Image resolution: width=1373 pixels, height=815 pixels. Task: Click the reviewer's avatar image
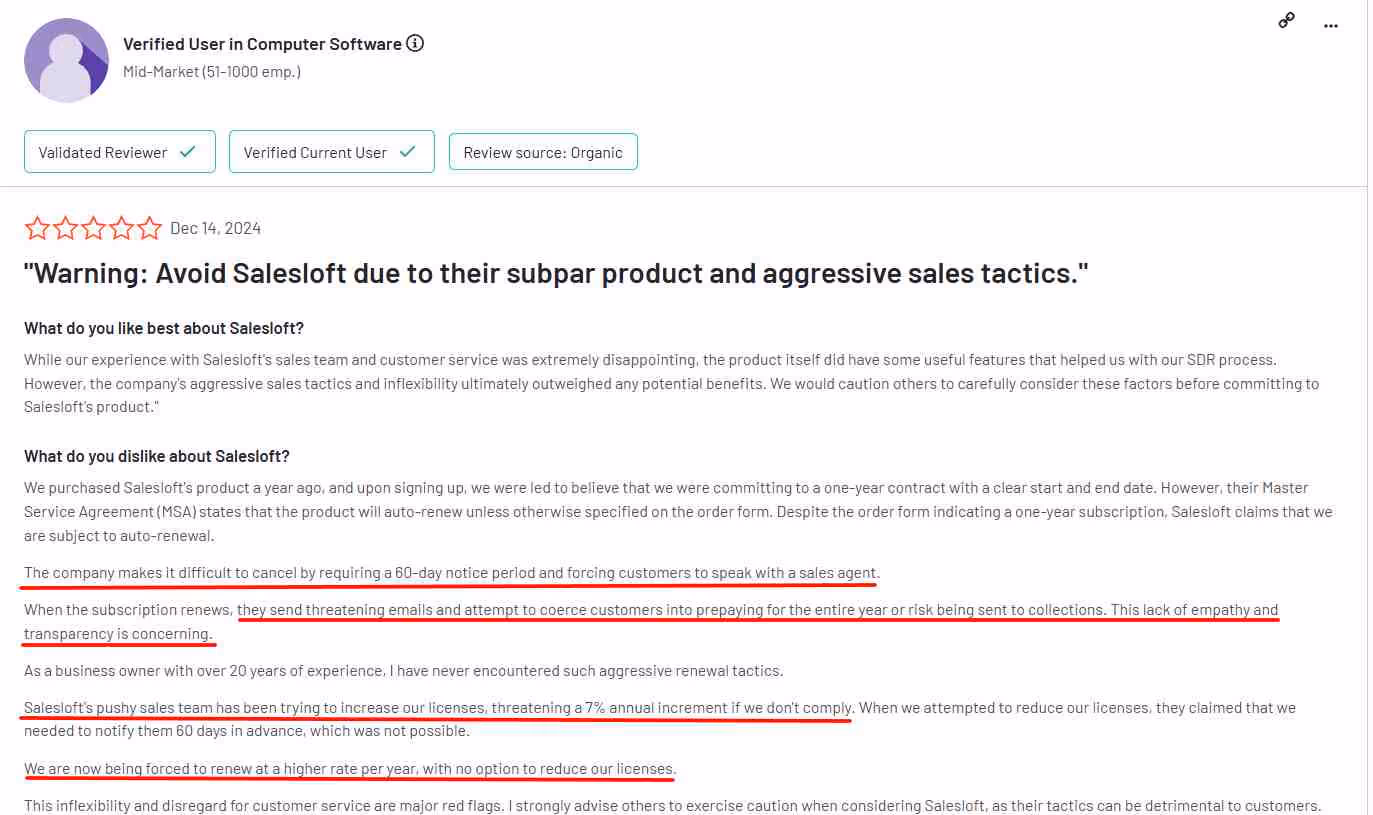tap(66, 60)
